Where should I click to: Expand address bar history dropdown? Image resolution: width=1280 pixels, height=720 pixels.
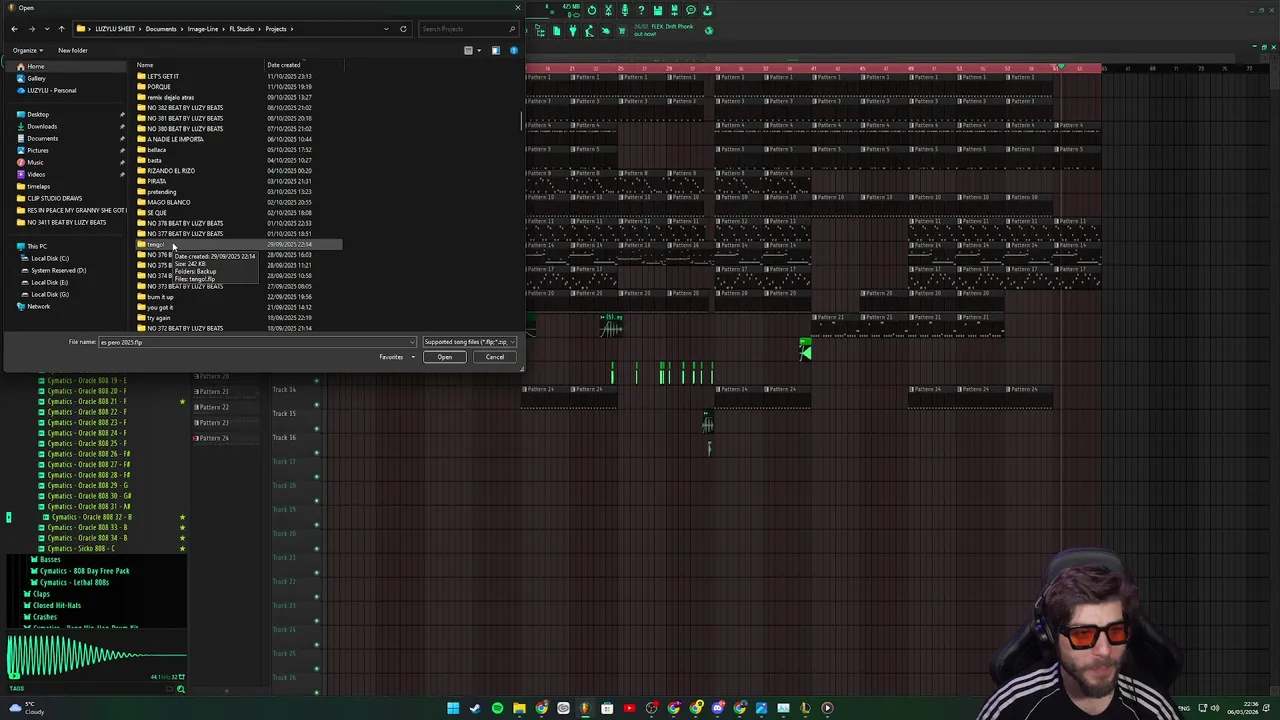click(x=386, y=29)
